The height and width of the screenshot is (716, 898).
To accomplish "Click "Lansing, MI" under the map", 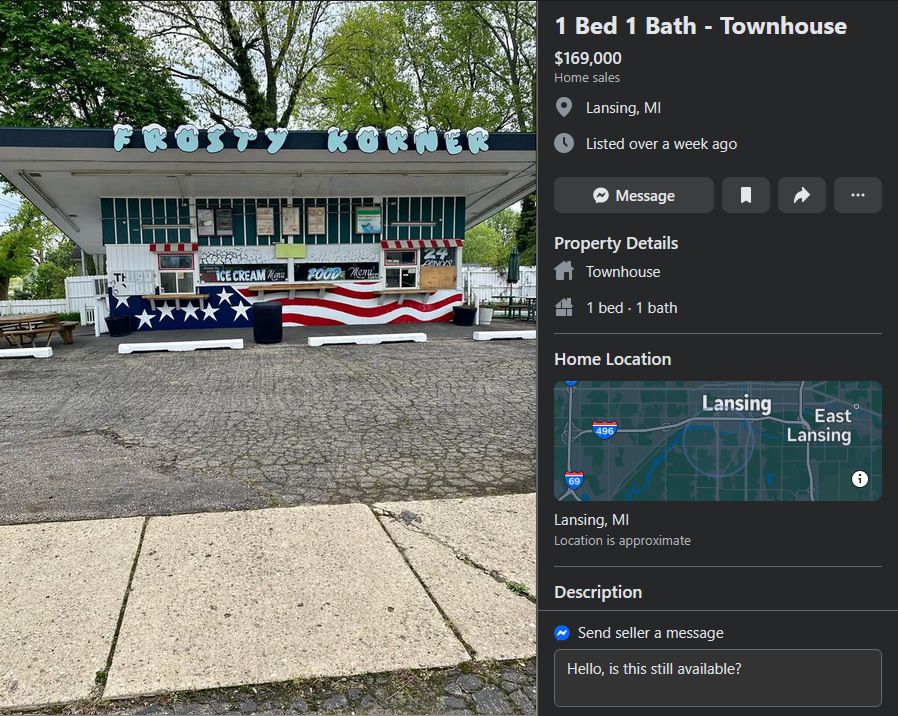I will (591, 520).
